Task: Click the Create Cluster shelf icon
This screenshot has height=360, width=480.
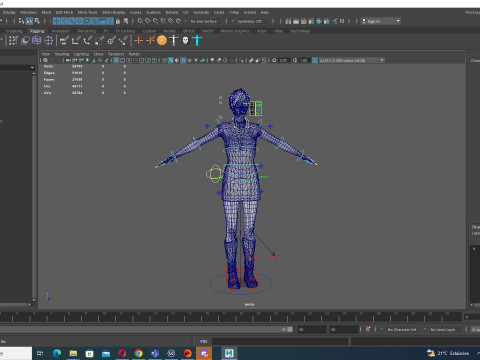Action: (x=49, y=41)
